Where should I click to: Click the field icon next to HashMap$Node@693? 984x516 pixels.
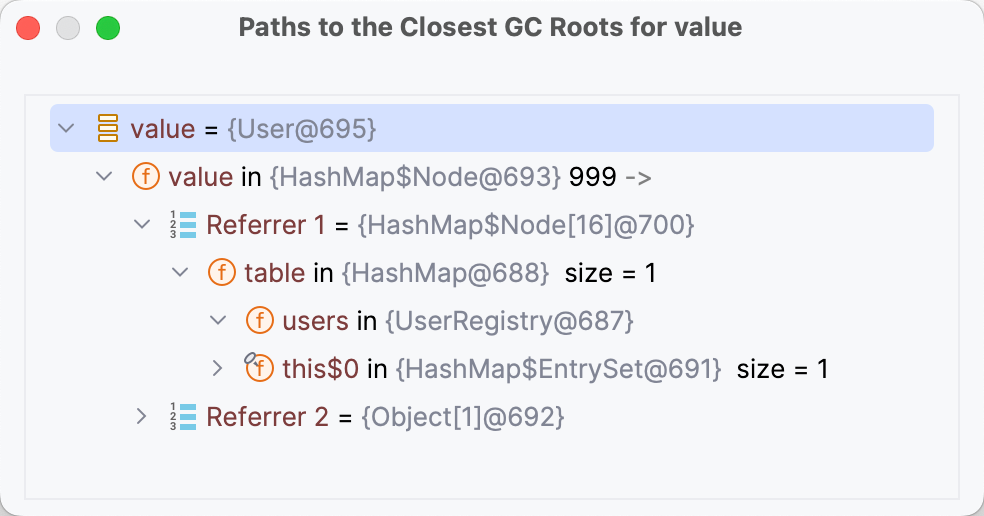146,177
